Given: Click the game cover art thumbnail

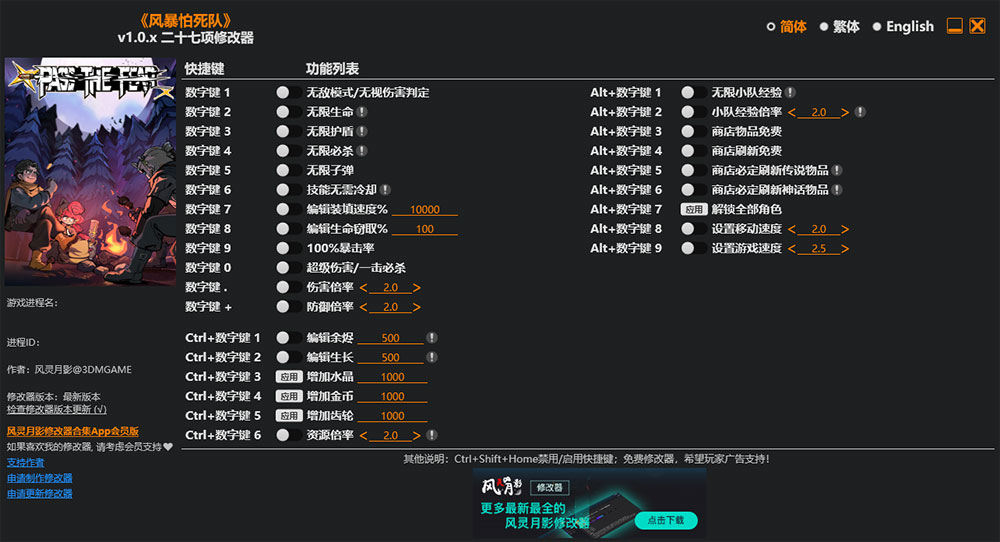Looking at the screenshot, I should (91, 172).
